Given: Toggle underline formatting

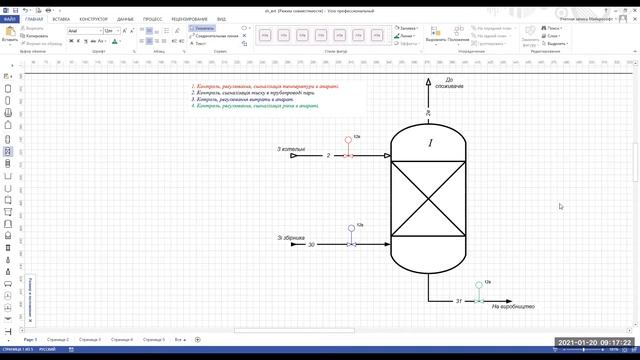Looking at the screenshot, I should point(86,41).
